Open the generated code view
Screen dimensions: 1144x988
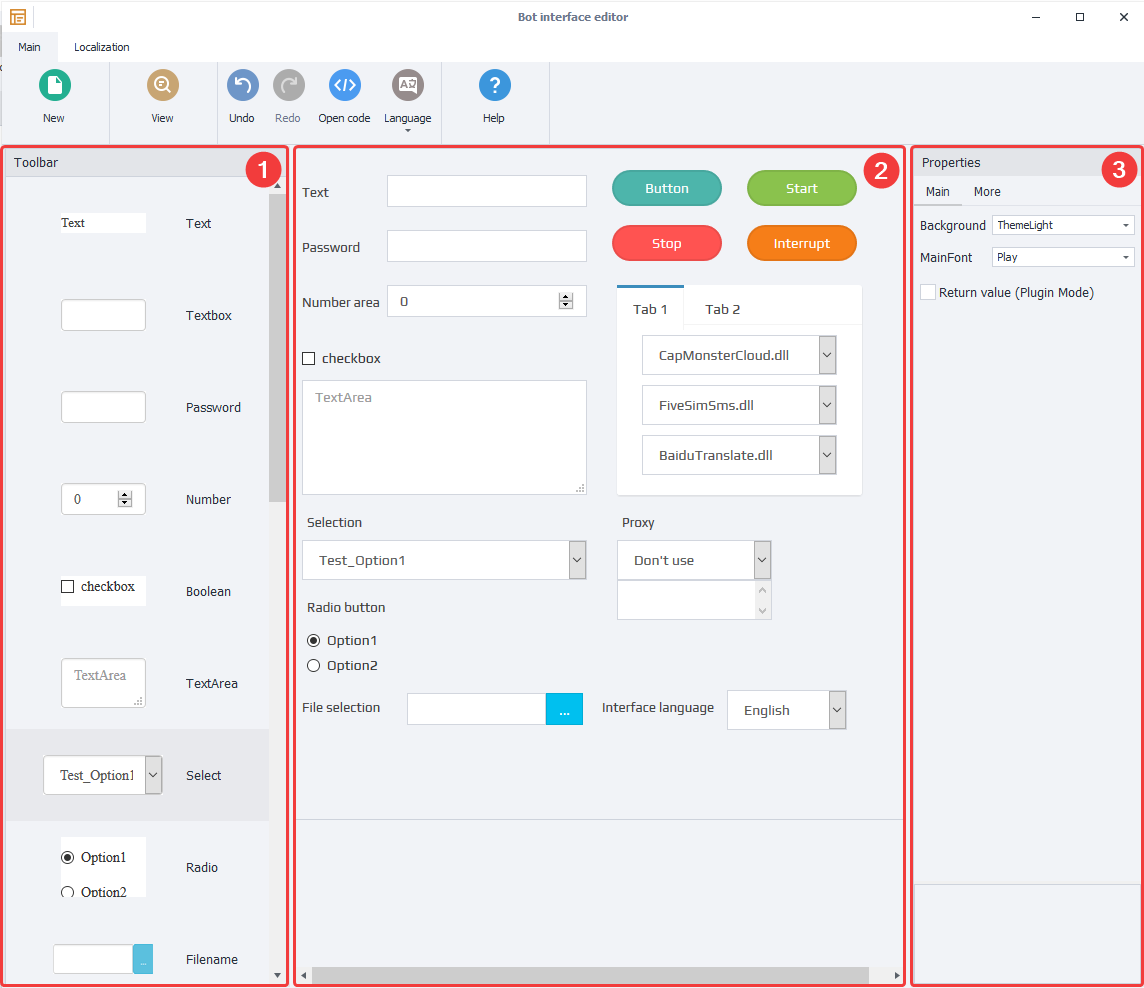click(344, 85)
